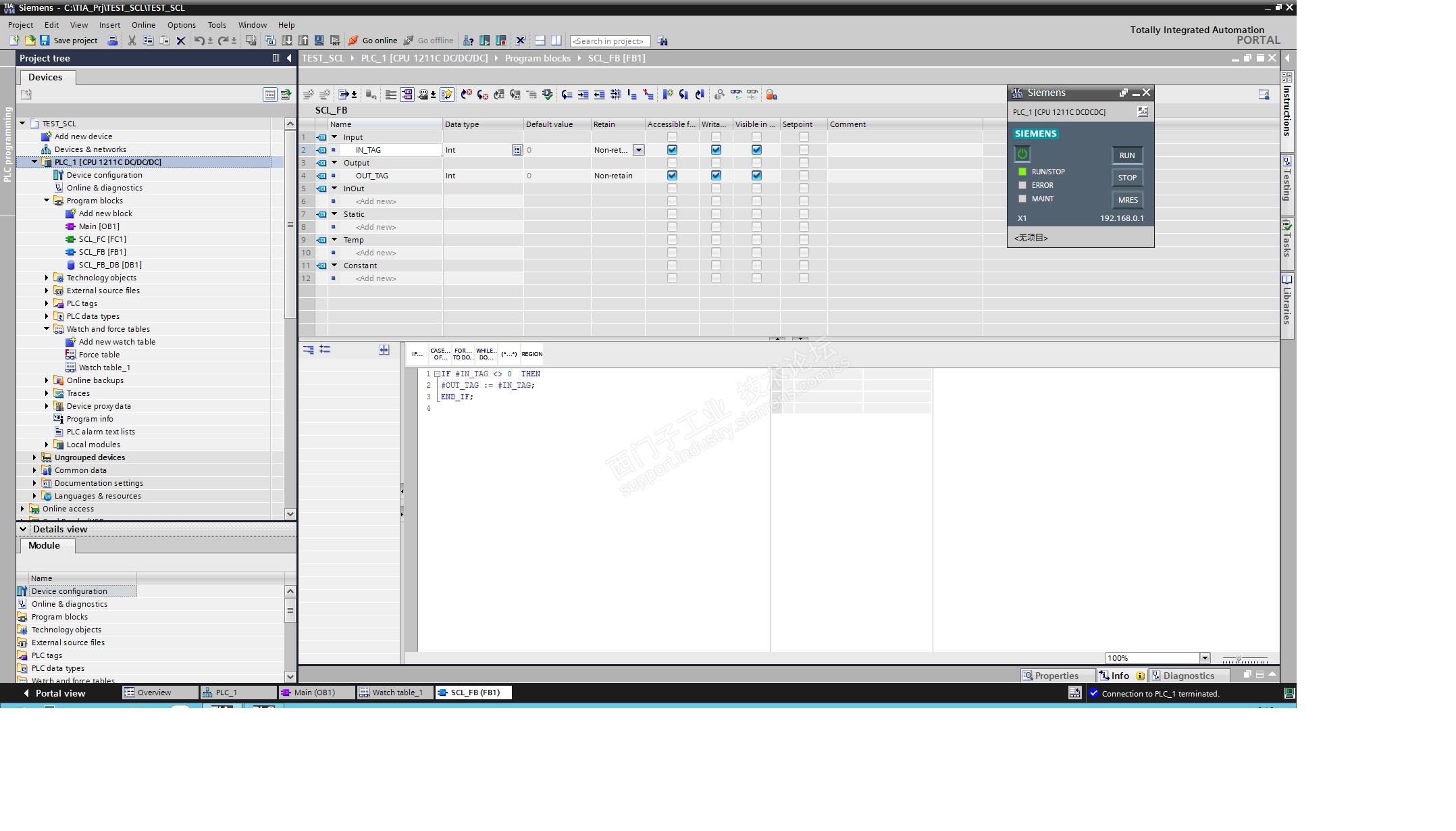Toggle OUT_TAG Writable checkbox

coord(716,176)
